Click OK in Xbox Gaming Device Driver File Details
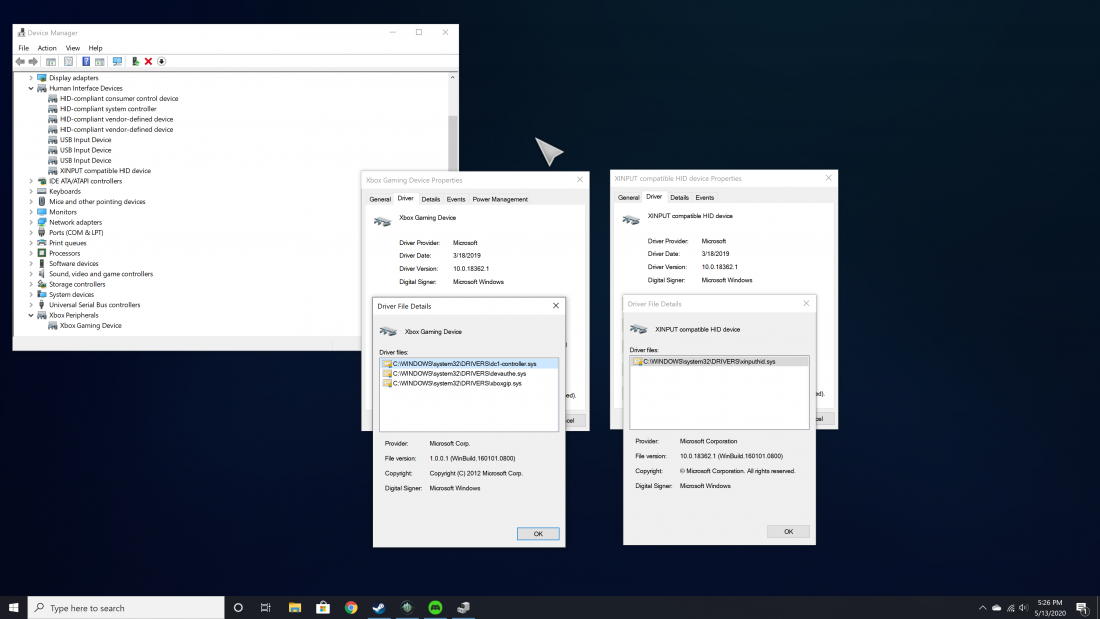Image resolution: width=1100 pixels, height=619 pixels. click(538, 534)
